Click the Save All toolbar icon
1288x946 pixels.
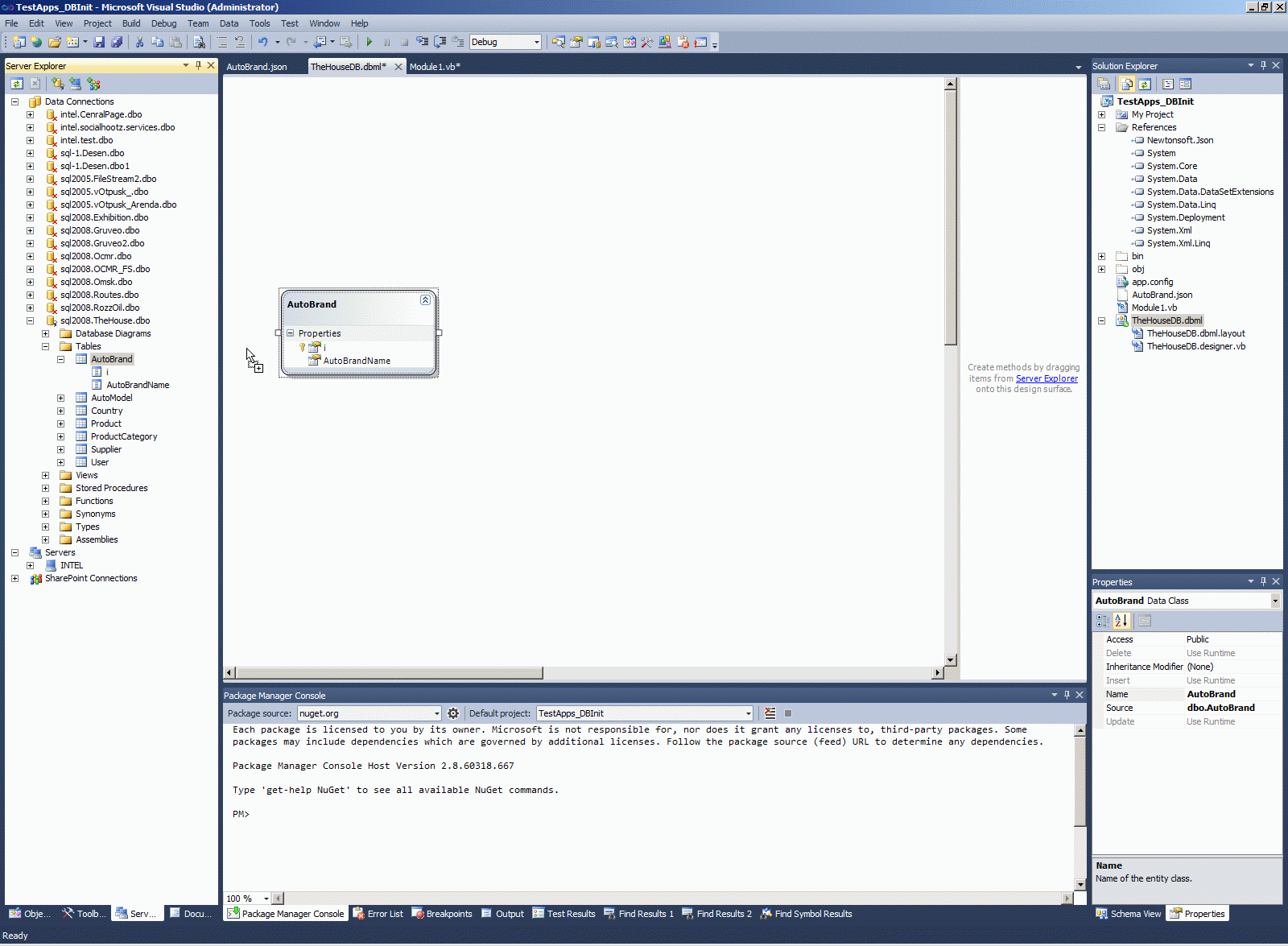(117, 42)
